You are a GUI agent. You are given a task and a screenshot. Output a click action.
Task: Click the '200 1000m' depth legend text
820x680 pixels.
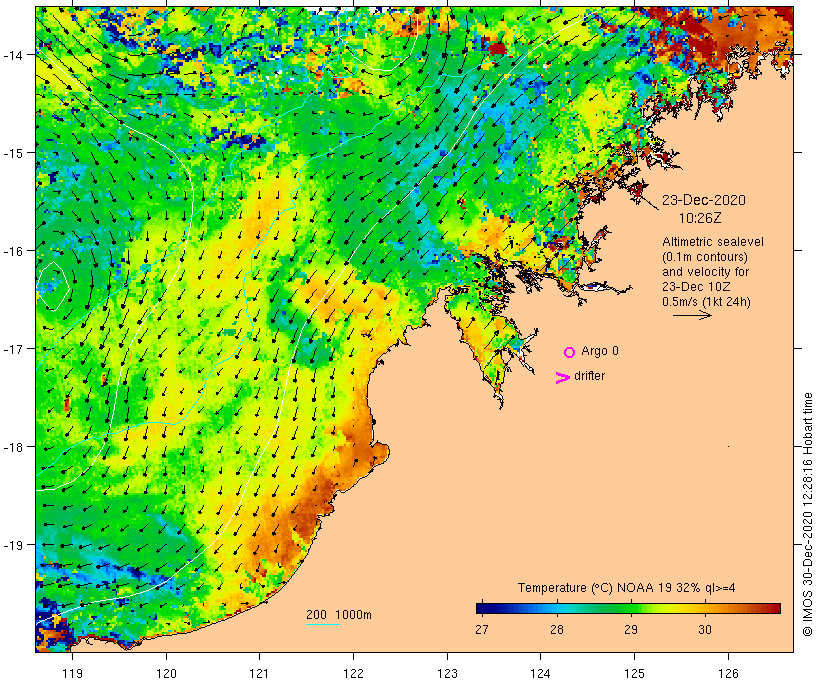point(339,615)
